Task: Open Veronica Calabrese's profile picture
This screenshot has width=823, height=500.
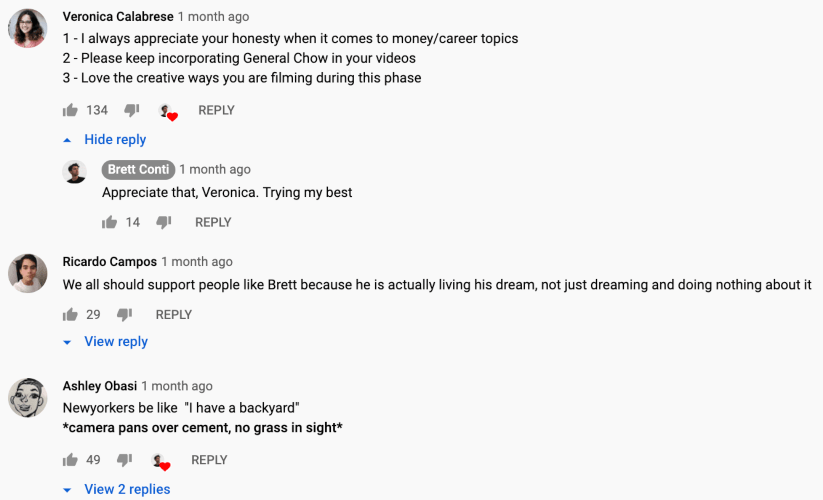Action: (x=28, y=28)
